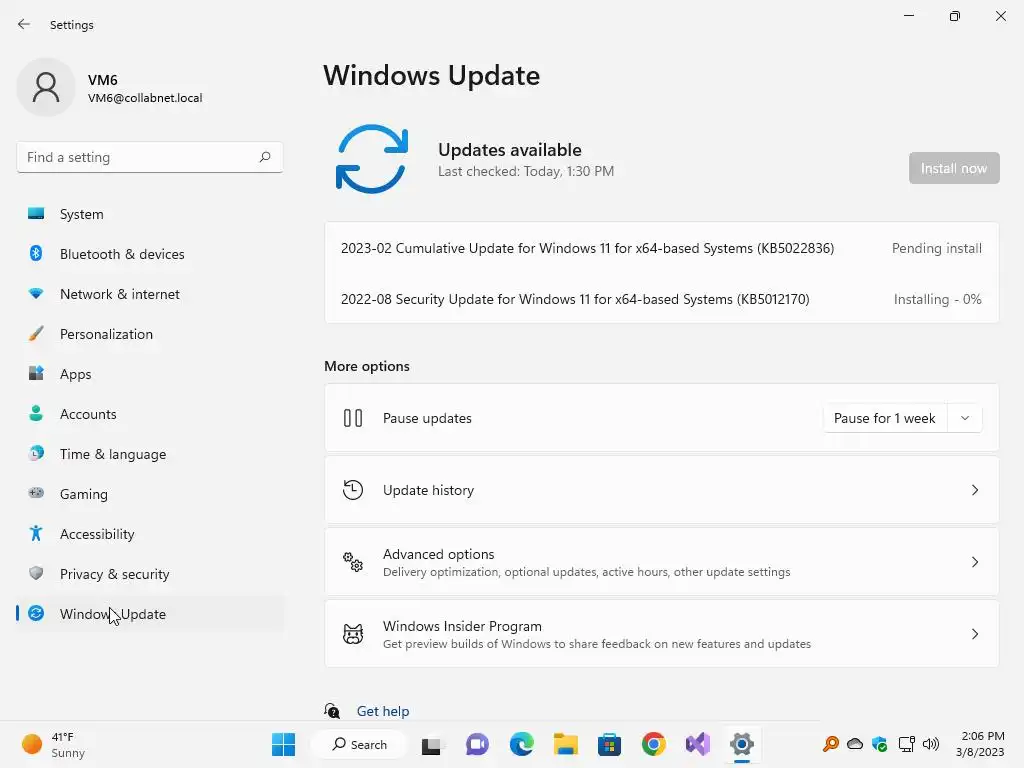Image resolution: width=1024 pixels, height=768 pixels.
Task: Open Windows Insider Program via its chevron
Action: tap(974, 633)
